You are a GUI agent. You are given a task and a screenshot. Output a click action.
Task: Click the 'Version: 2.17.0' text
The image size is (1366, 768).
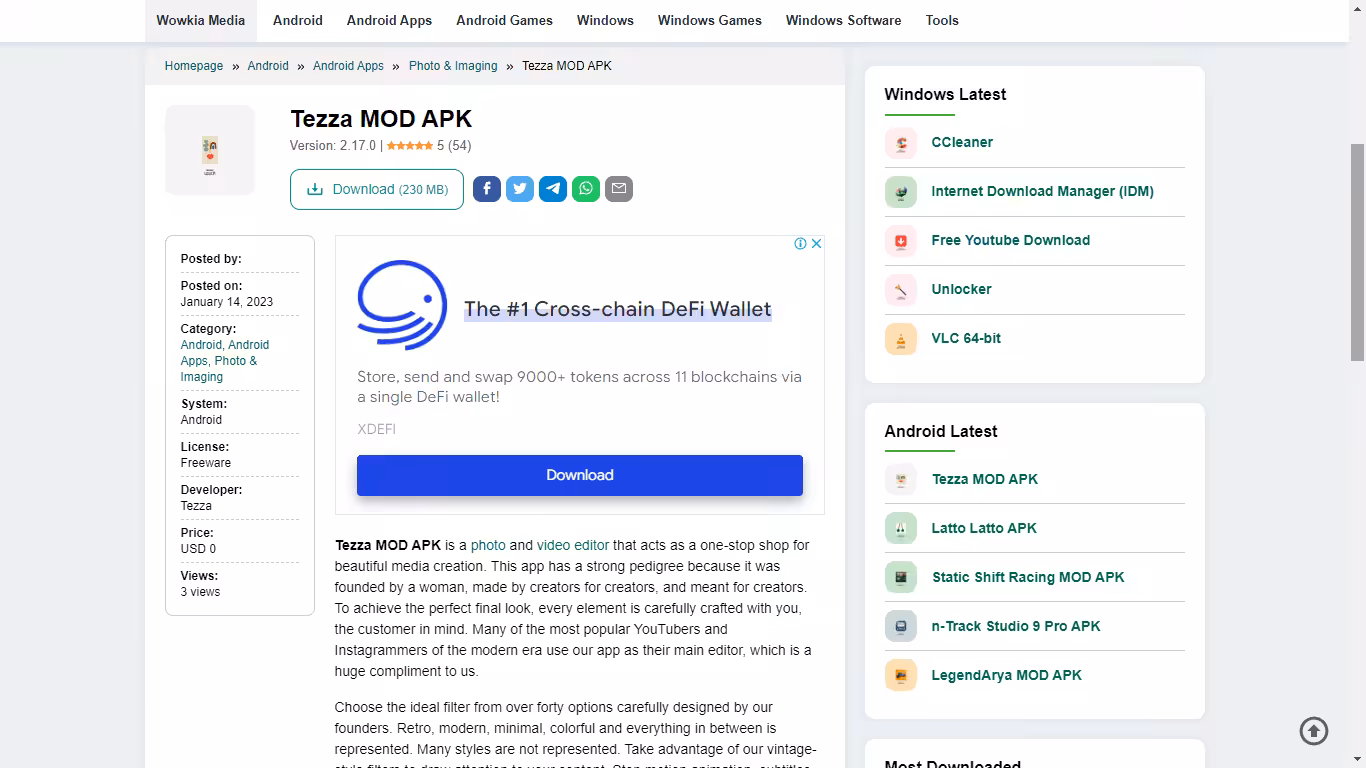click(x=333, y=146)
